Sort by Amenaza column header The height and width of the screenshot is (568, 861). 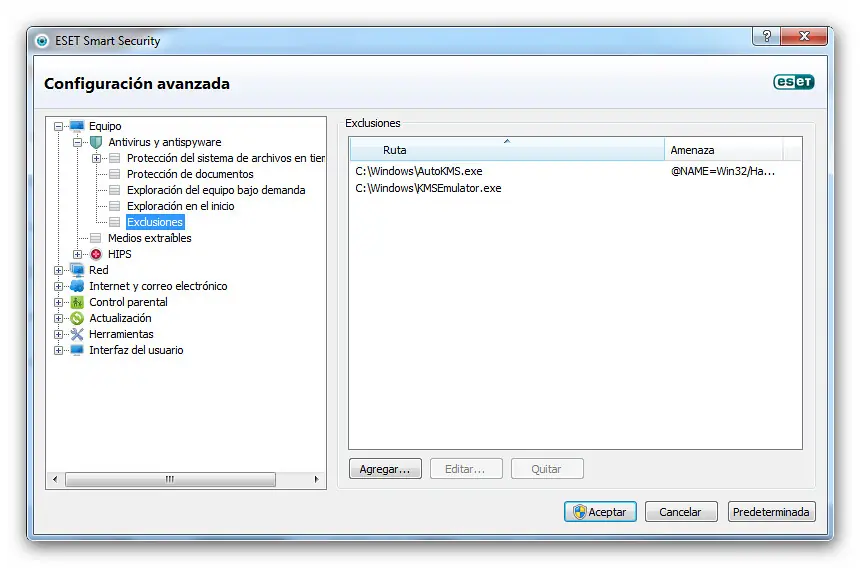point(724,149)
